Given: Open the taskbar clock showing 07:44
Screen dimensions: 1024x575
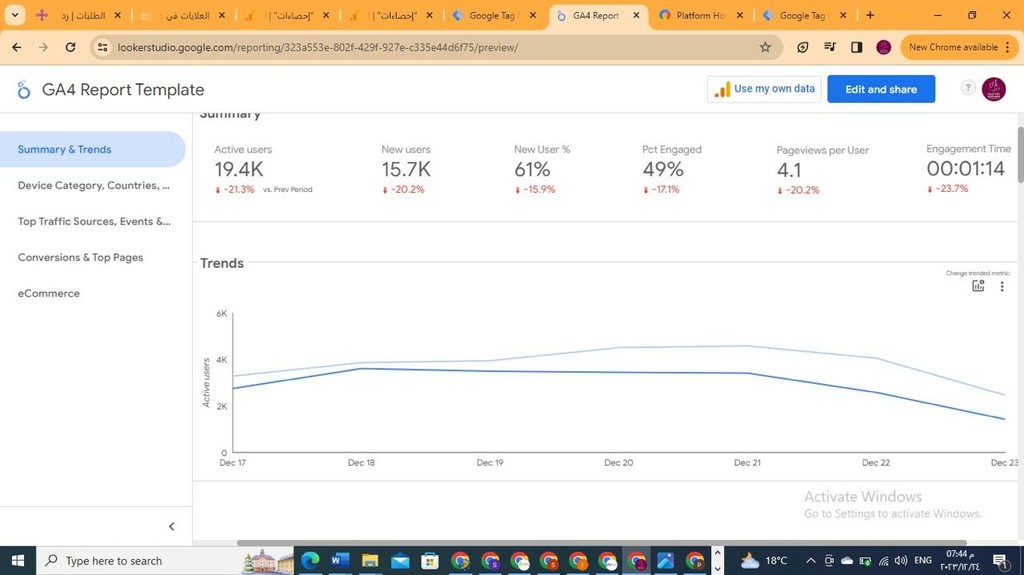Looking at the screenshot, I should coord(959,561).
